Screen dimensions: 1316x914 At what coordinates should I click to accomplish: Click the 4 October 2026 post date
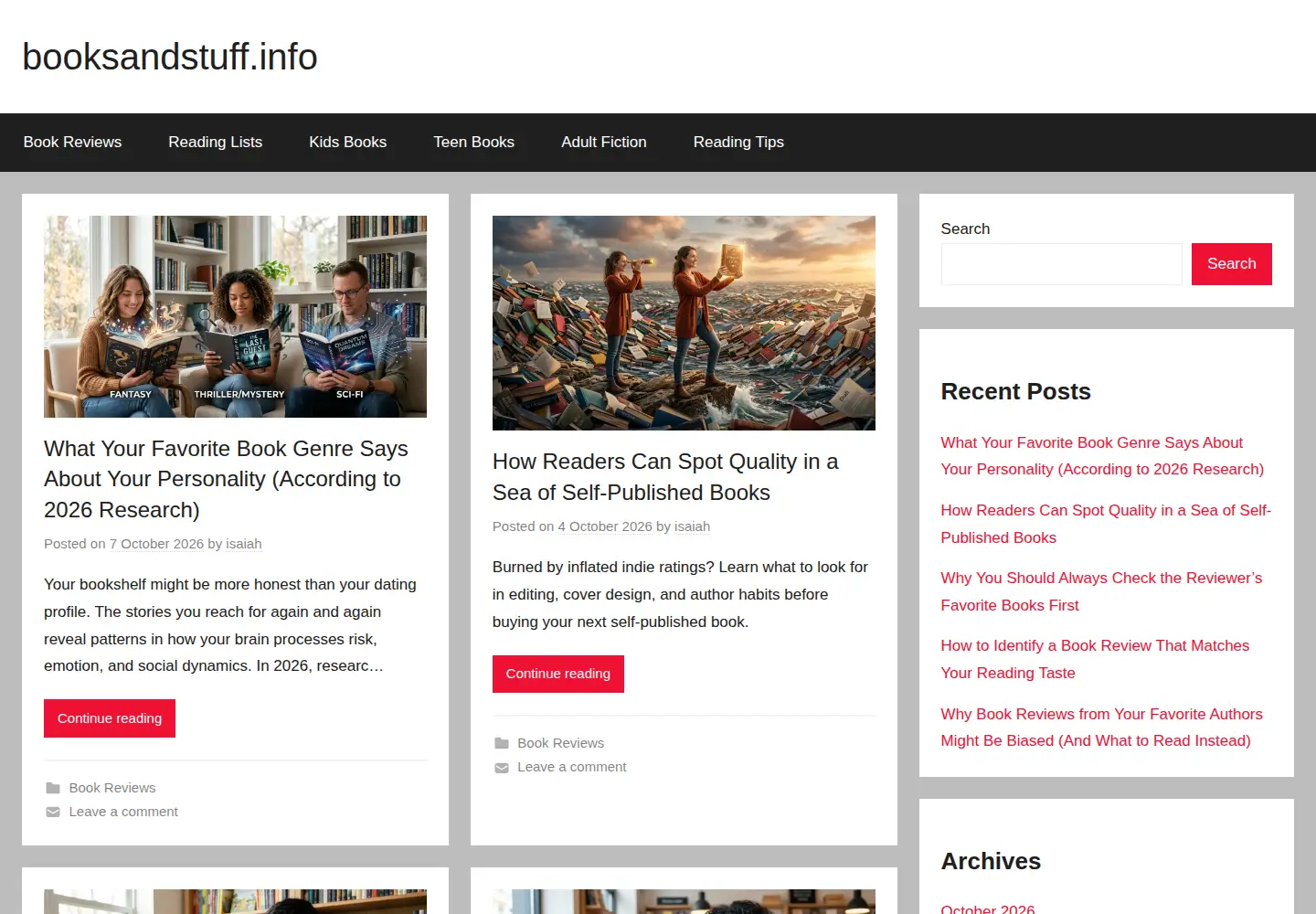[x=605, y=526]
